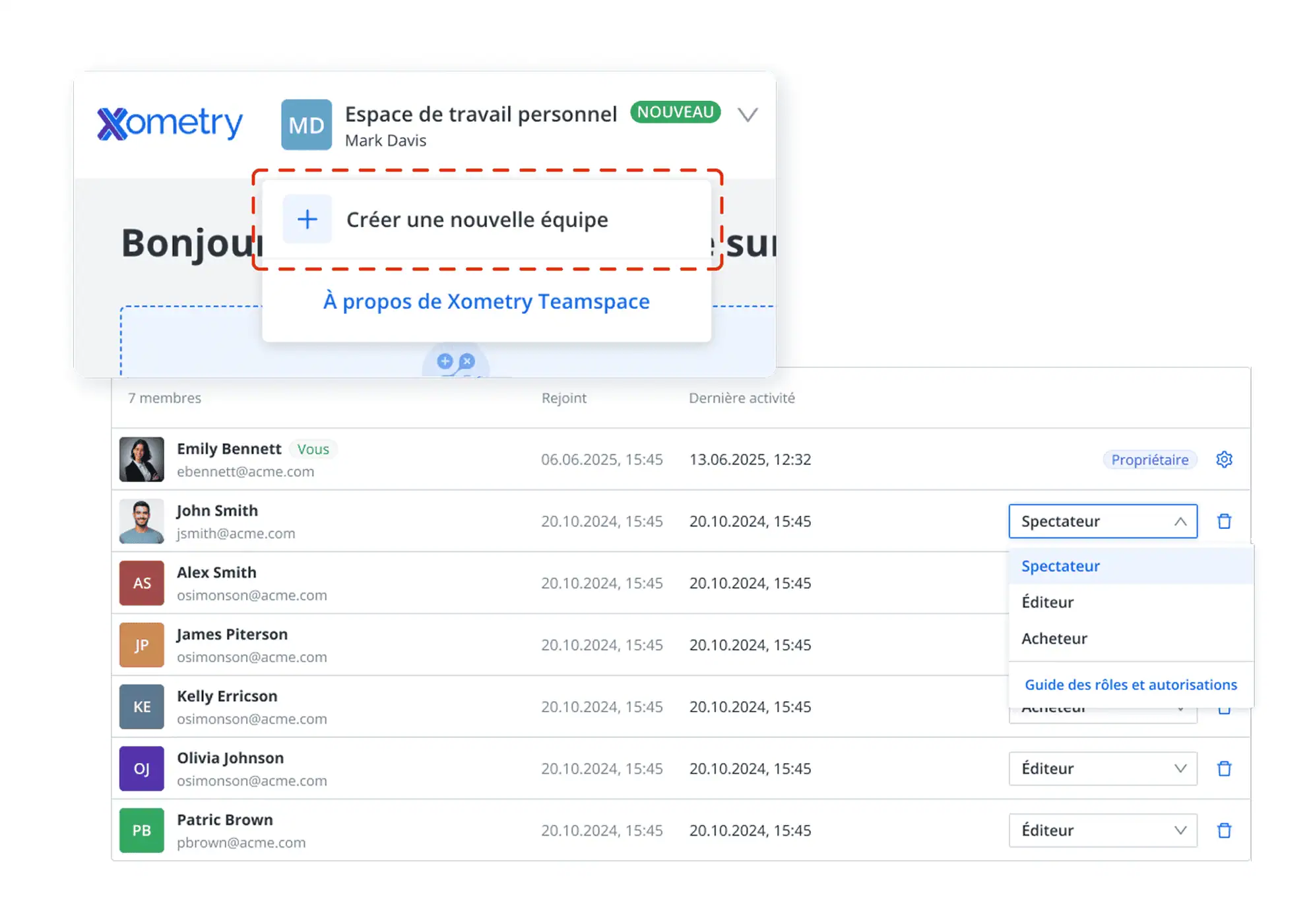The image size is (1311, 924).
Task: Click the Xometry logo
Action: 170,123
